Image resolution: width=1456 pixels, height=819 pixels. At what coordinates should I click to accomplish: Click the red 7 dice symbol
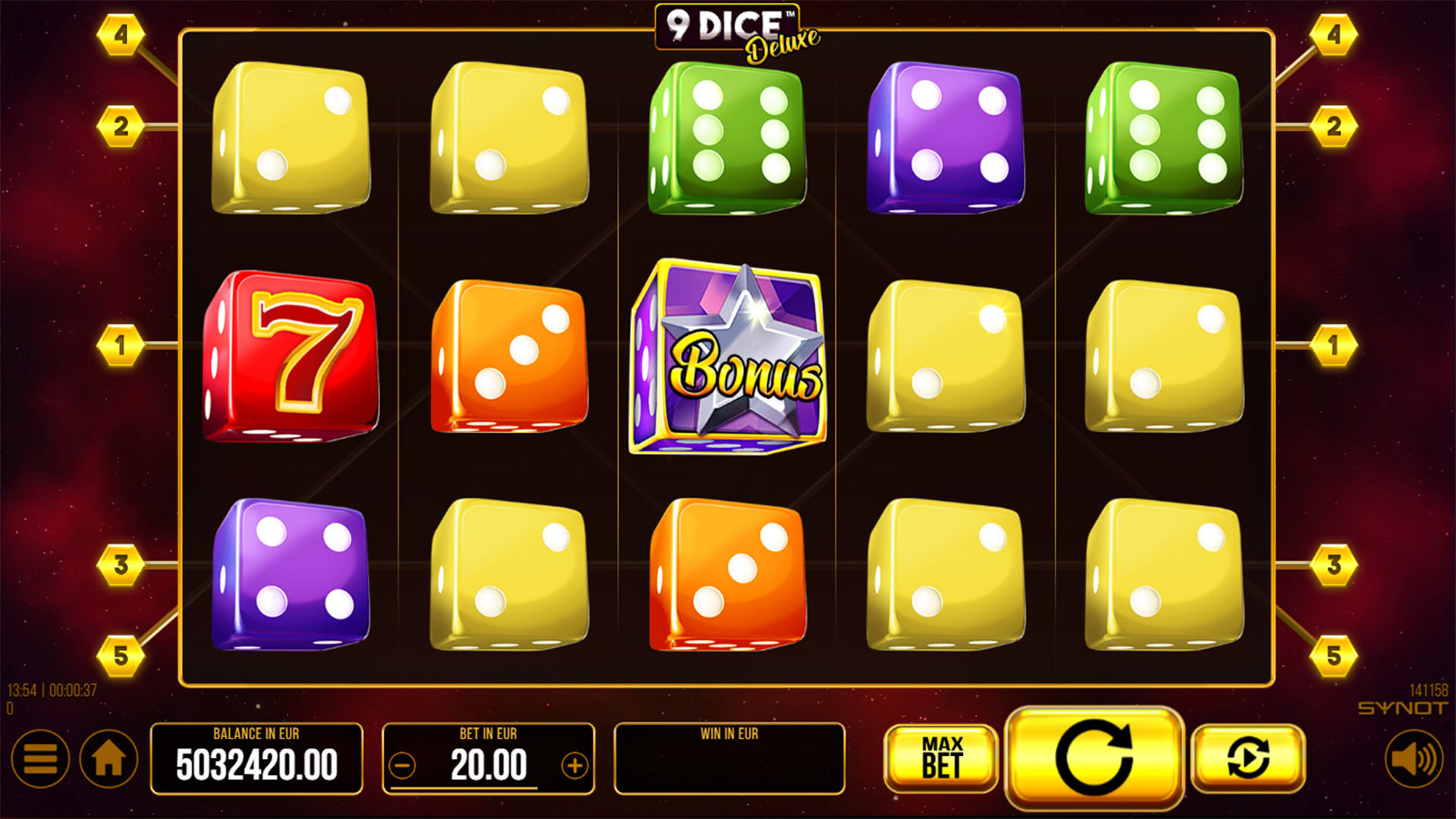(x=290, y=356)
